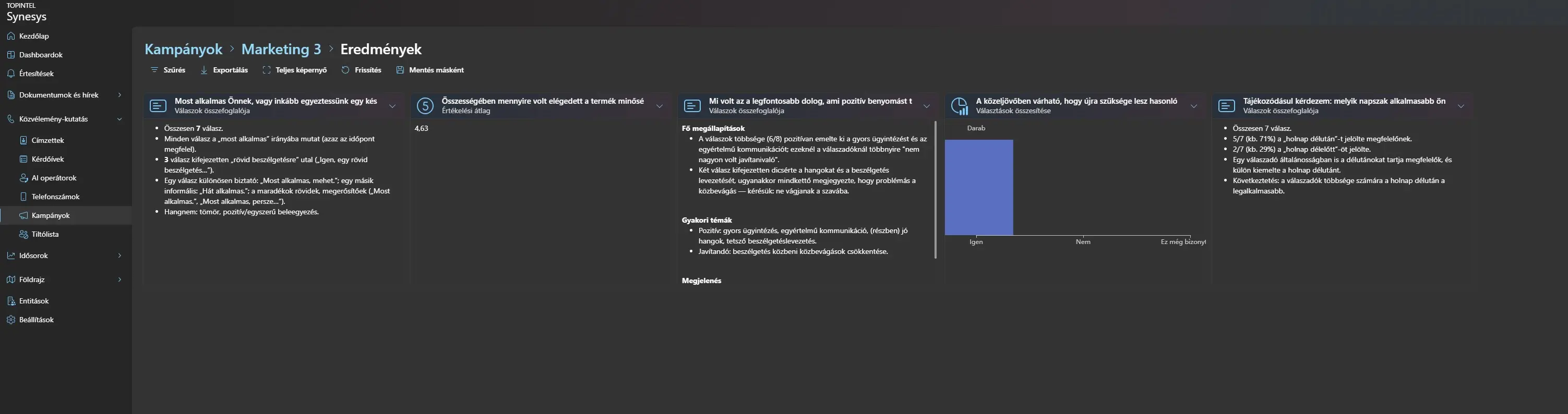Collapse Közvélemény-kutatás section chevron
The image size is (1568, 414).
(119, 119)
